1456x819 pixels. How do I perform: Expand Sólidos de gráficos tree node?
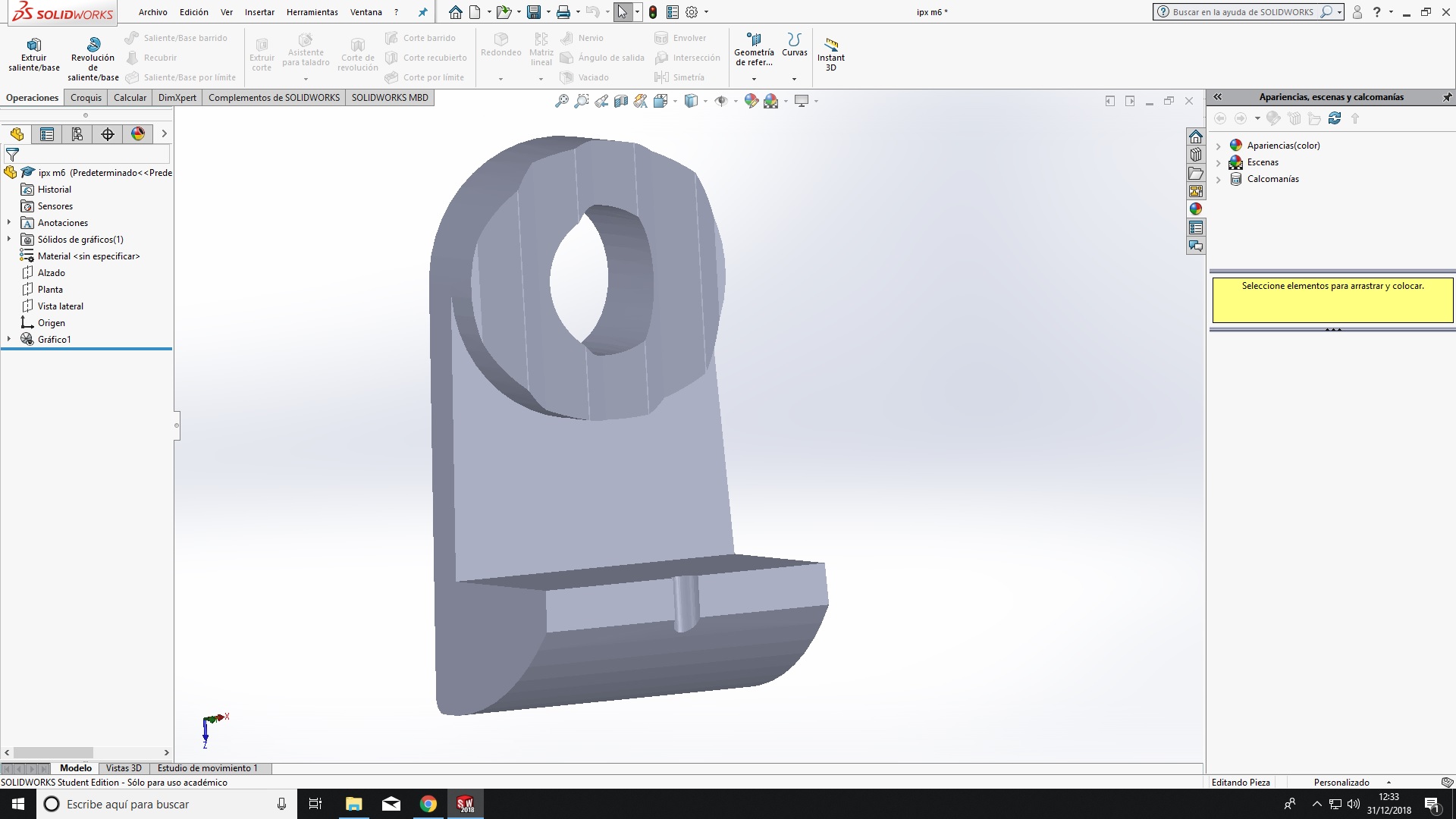[9, 240]
